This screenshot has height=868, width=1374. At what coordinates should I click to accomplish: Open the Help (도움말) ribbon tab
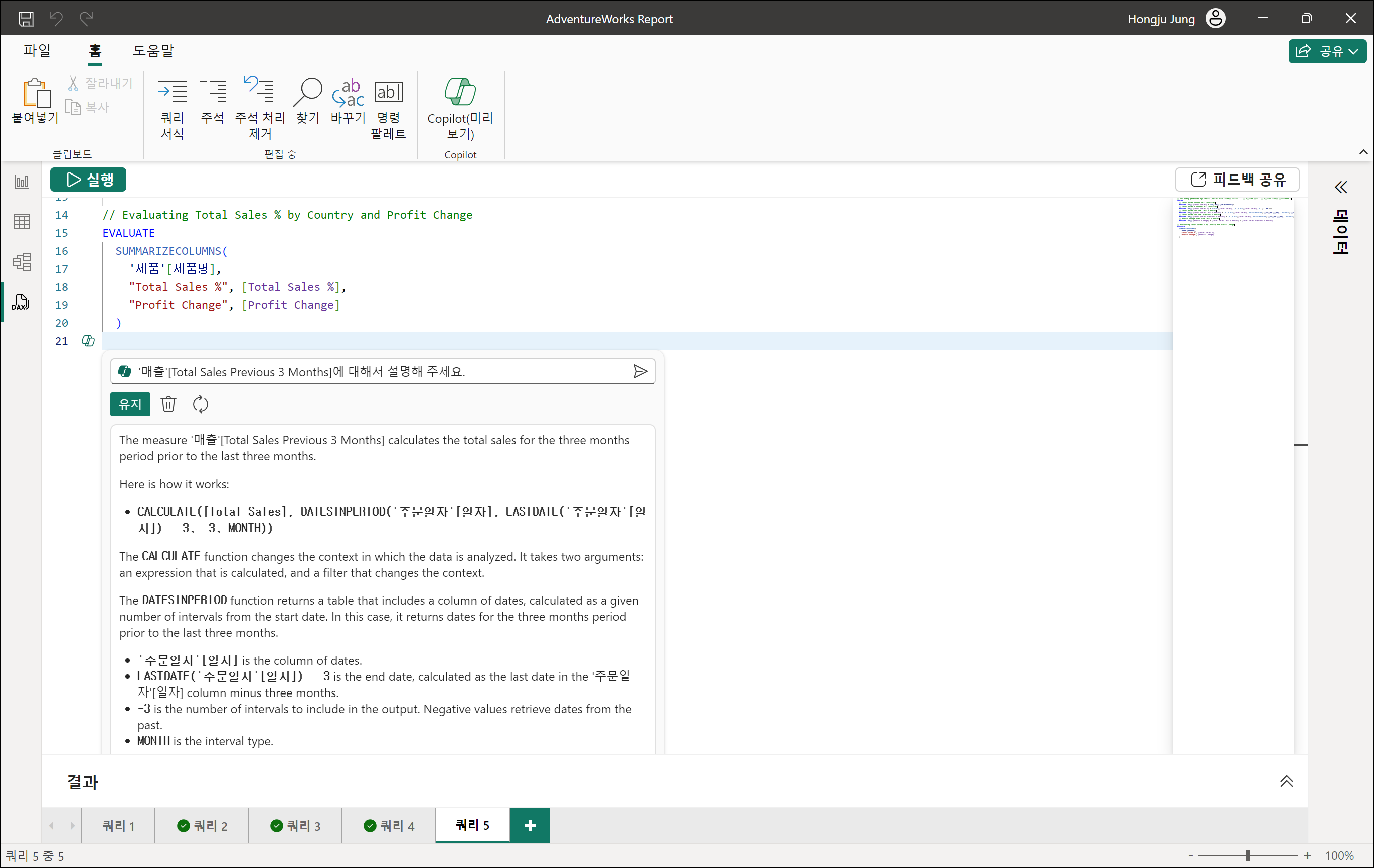(x=153, y=51)
